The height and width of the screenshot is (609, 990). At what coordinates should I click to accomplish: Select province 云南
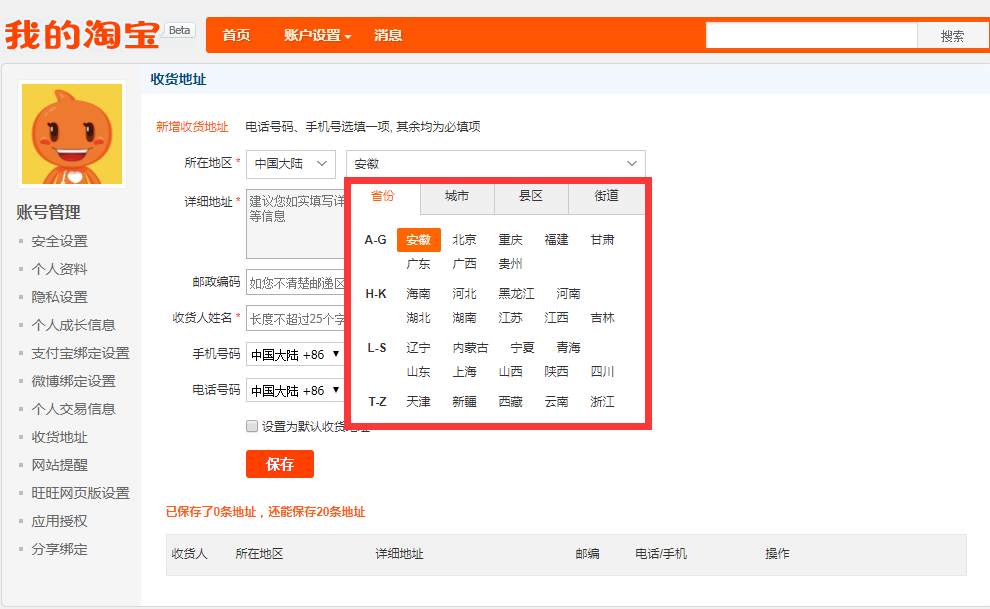[x=556, y=401]
